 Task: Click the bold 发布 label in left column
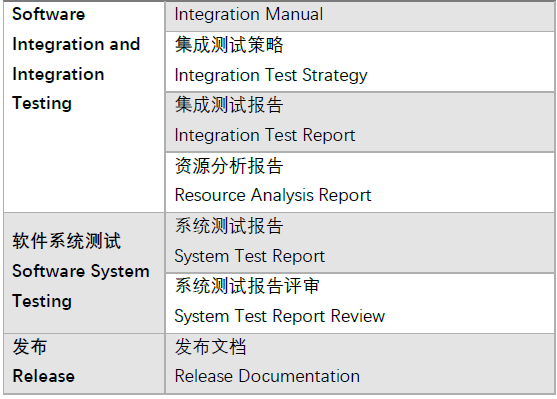tap(30, 346)
